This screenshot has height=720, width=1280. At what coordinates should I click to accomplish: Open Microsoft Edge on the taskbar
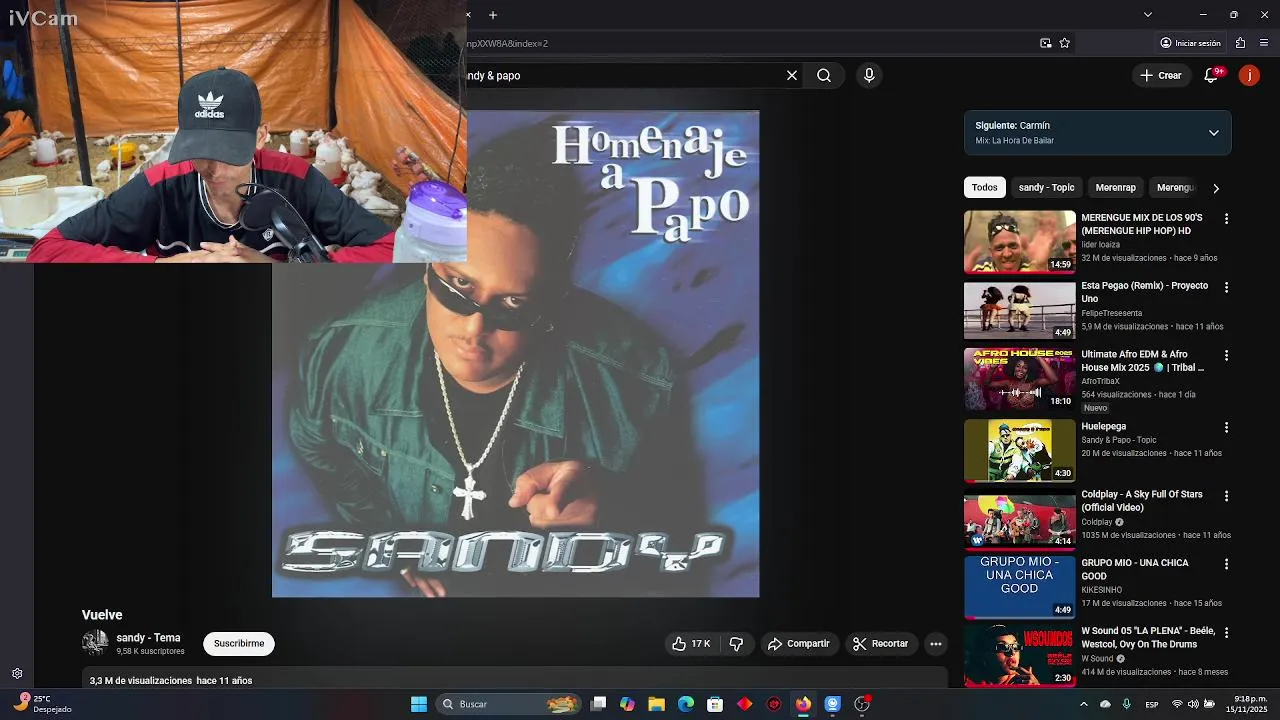click(x=686, y=704)
